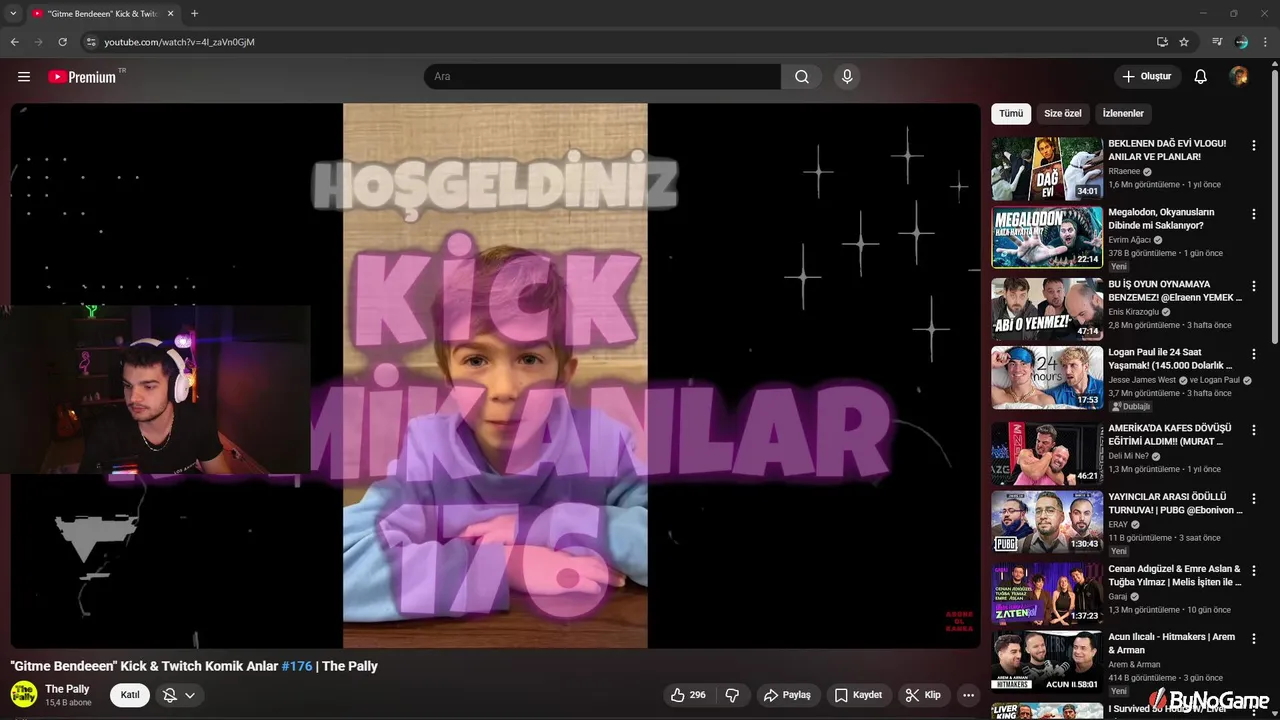The height and width of the screenshot is (720, 1280).
Task: Click the Klip clip button
Action: point(922,695)
